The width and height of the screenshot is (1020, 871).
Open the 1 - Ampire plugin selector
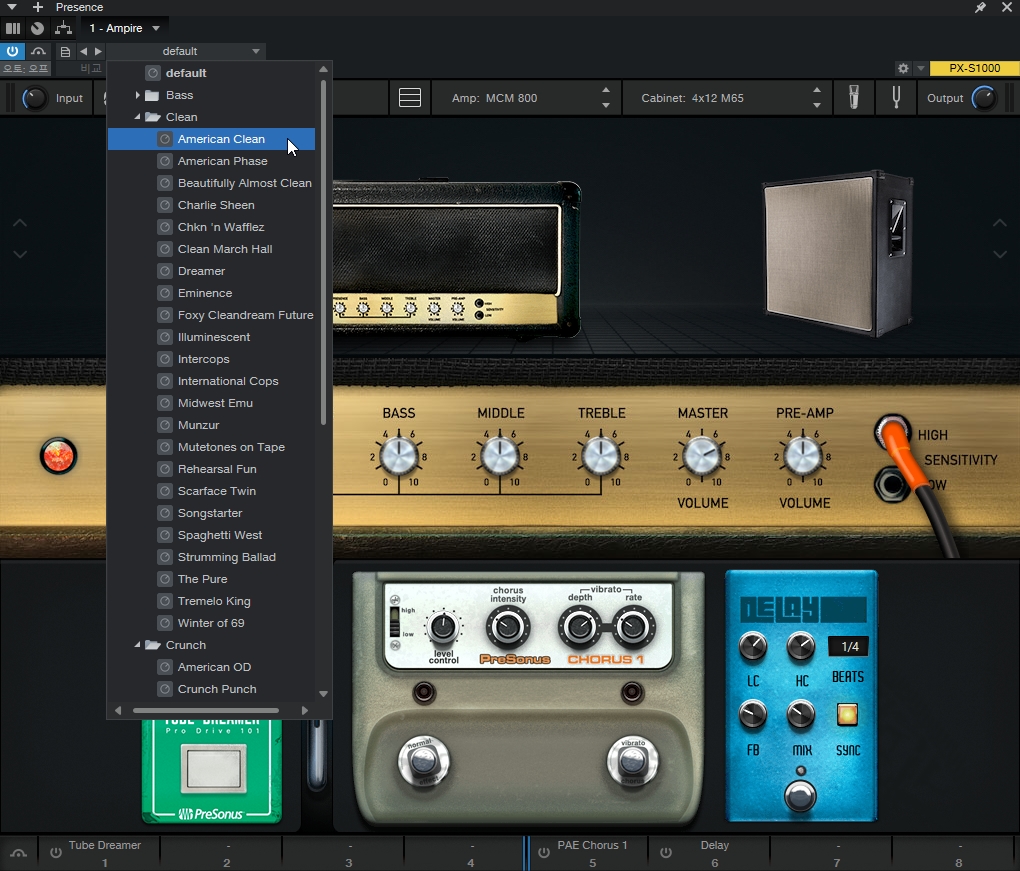(x=124, y=28)
